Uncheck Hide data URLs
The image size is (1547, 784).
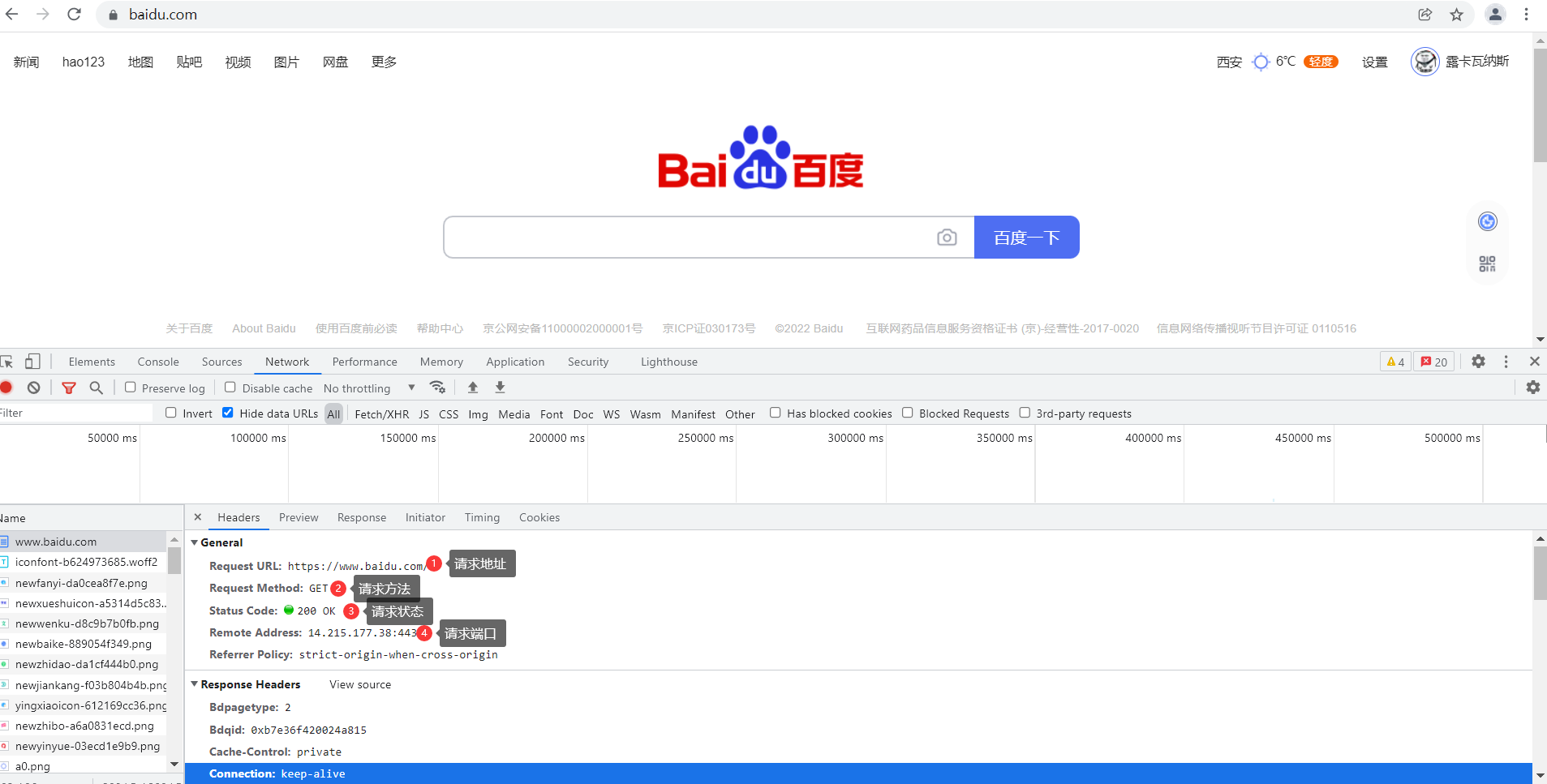pyautogui.click(x=228, y=413)
